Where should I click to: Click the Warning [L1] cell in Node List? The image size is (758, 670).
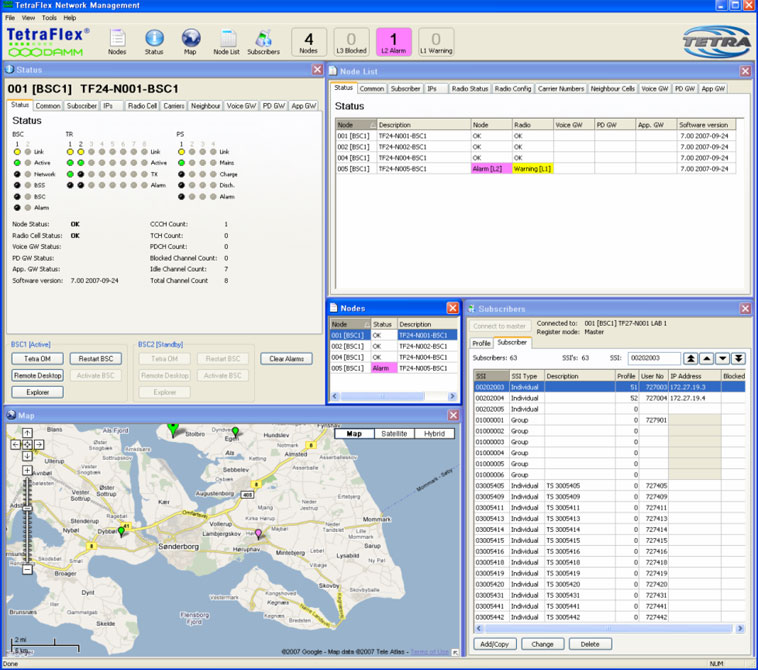[x=532, y=169]
